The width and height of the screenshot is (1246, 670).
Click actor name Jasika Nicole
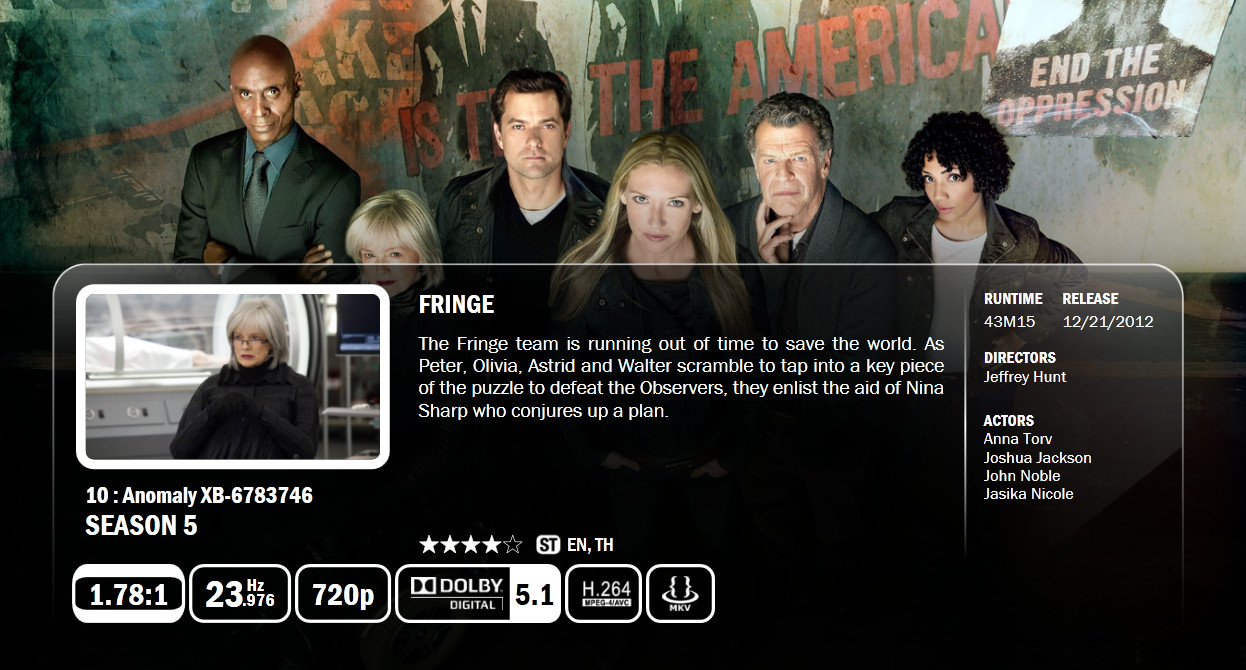[x=1029, y=494]
